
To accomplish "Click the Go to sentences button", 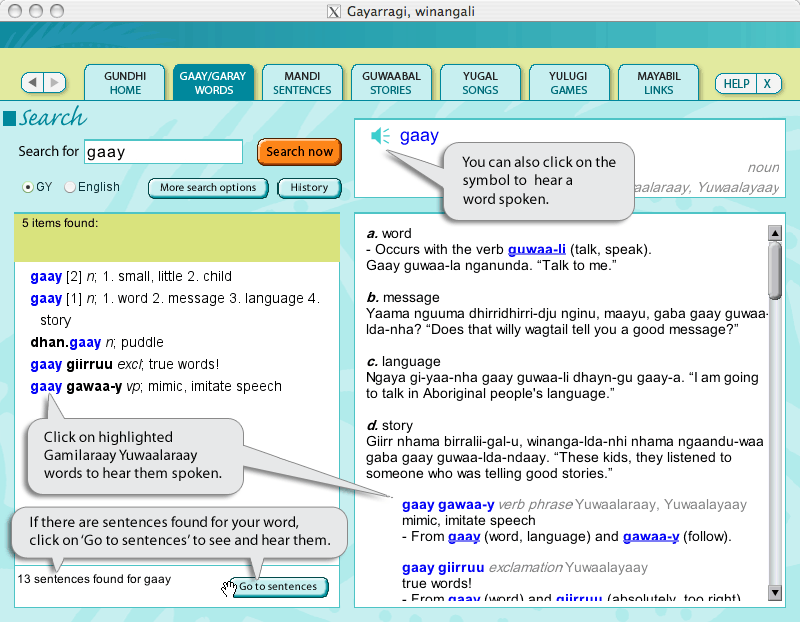I will point(277,587).
